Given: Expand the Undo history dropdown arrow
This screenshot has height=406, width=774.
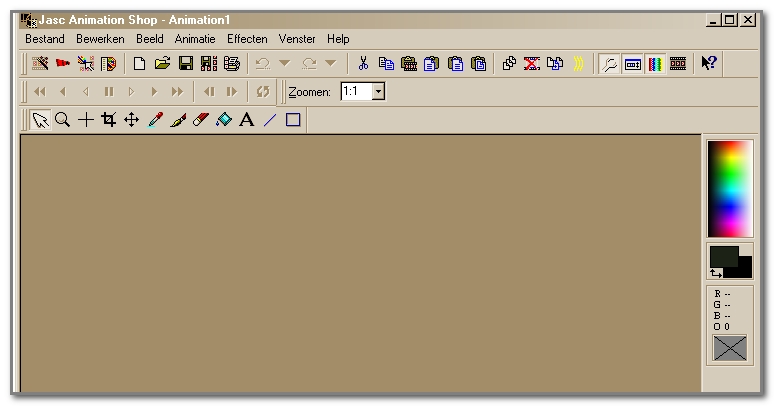Looking at the screenshot, I should (x=284, y=63).
